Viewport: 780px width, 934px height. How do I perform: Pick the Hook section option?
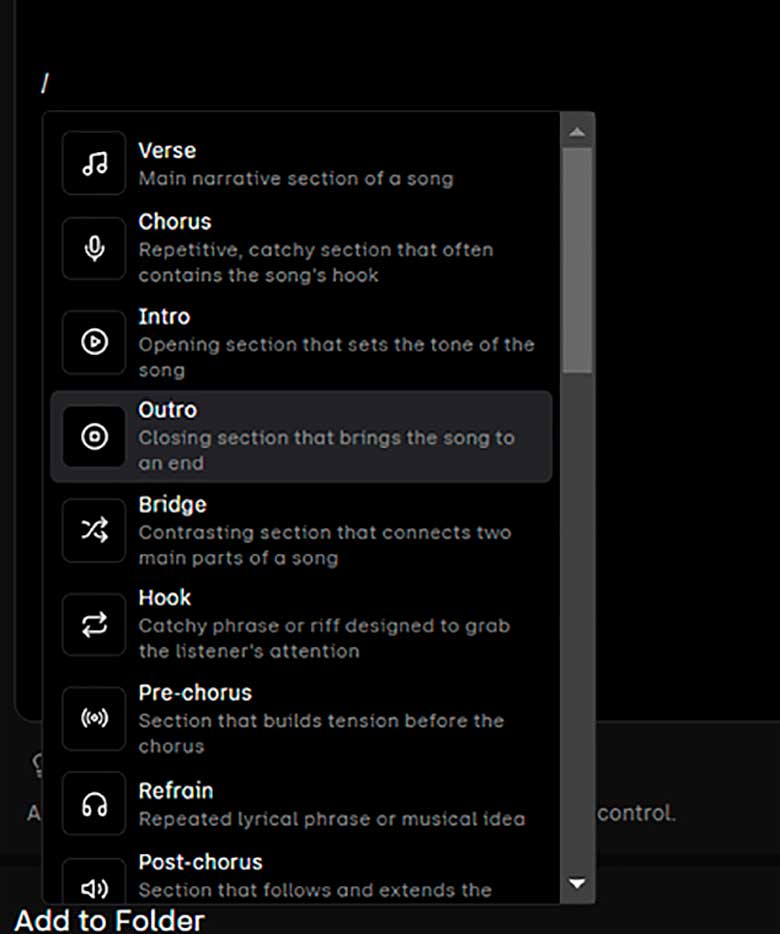301,624
